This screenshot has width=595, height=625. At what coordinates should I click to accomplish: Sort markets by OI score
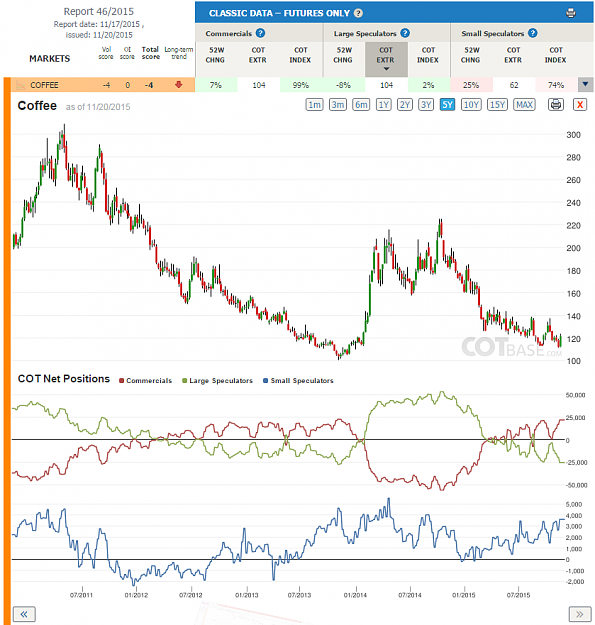128,53
